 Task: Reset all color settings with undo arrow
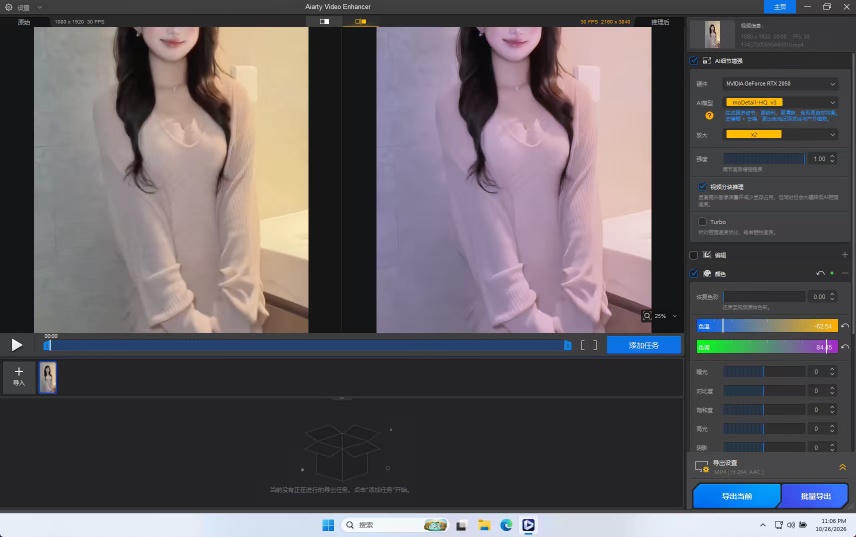coord(820,273)
